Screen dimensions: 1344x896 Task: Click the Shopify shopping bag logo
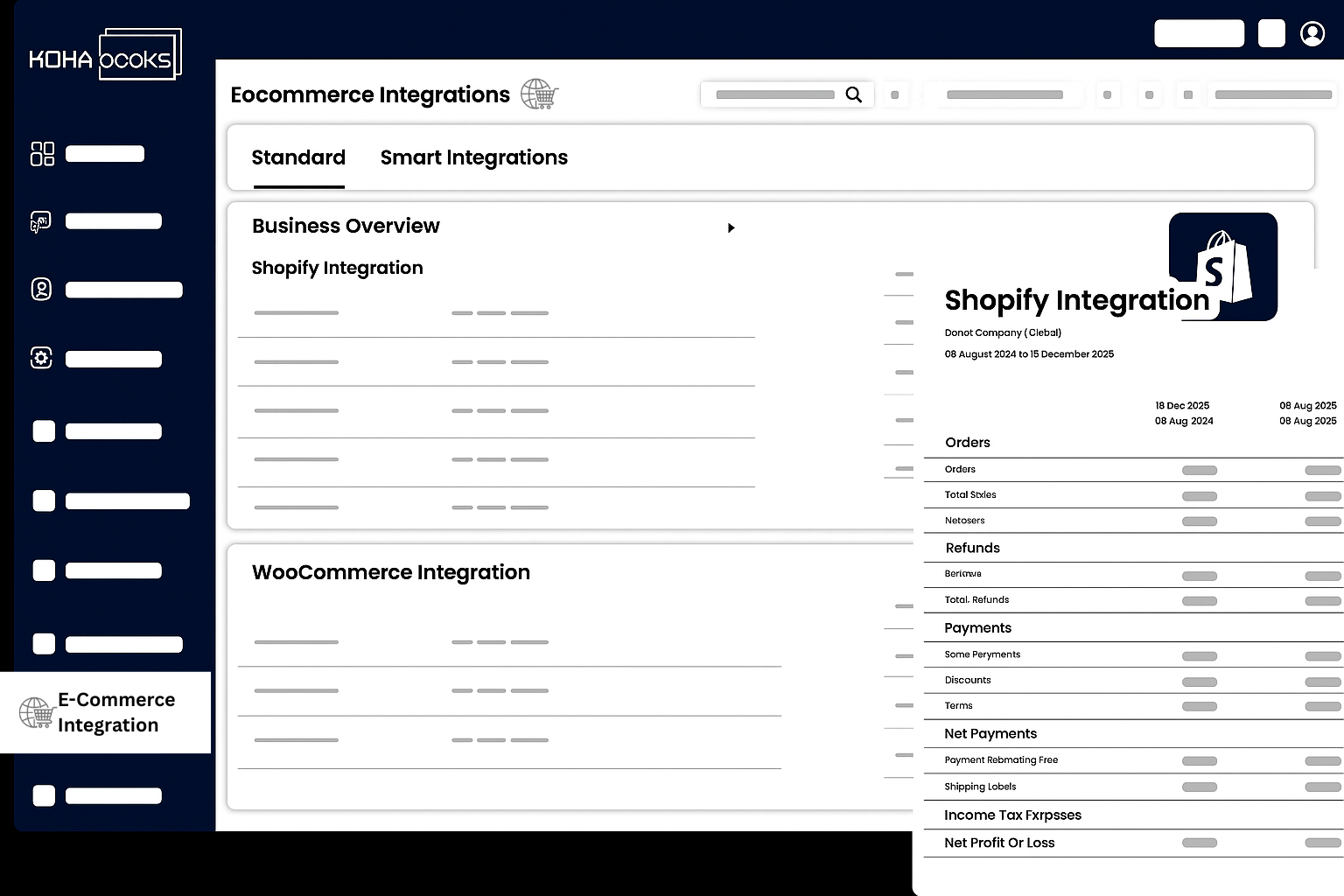[1223, 265]
